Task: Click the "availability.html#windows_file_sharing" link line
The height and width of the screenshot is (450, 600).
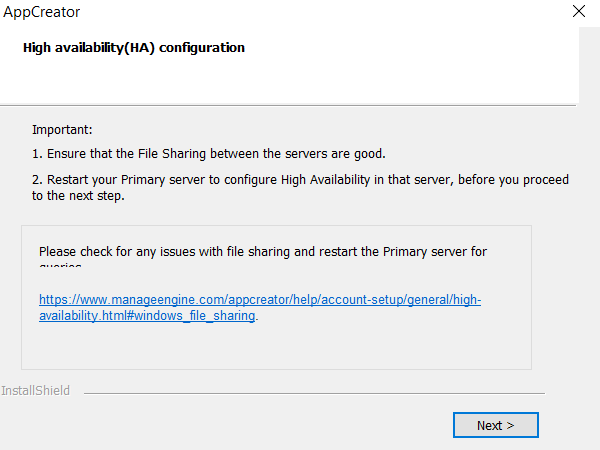Action: click(148, 316)
